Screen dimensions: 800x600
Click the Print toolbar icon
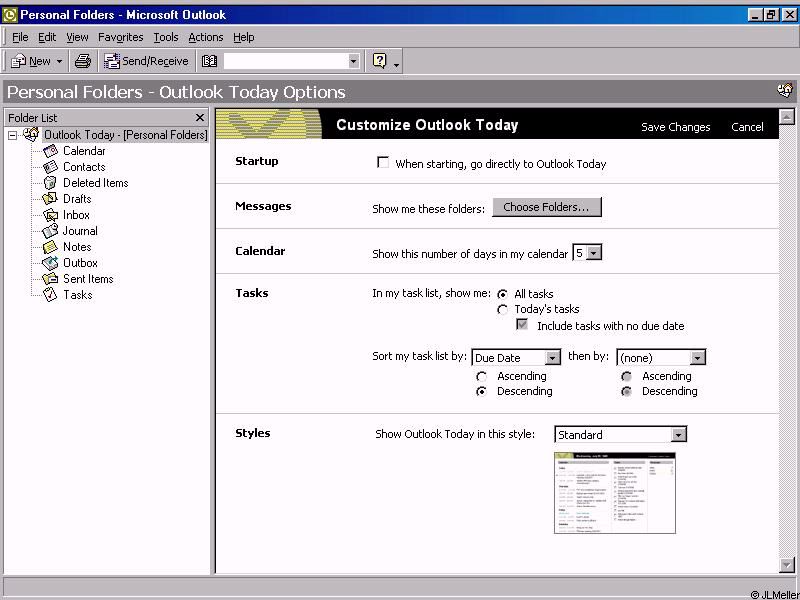(83, 61)
